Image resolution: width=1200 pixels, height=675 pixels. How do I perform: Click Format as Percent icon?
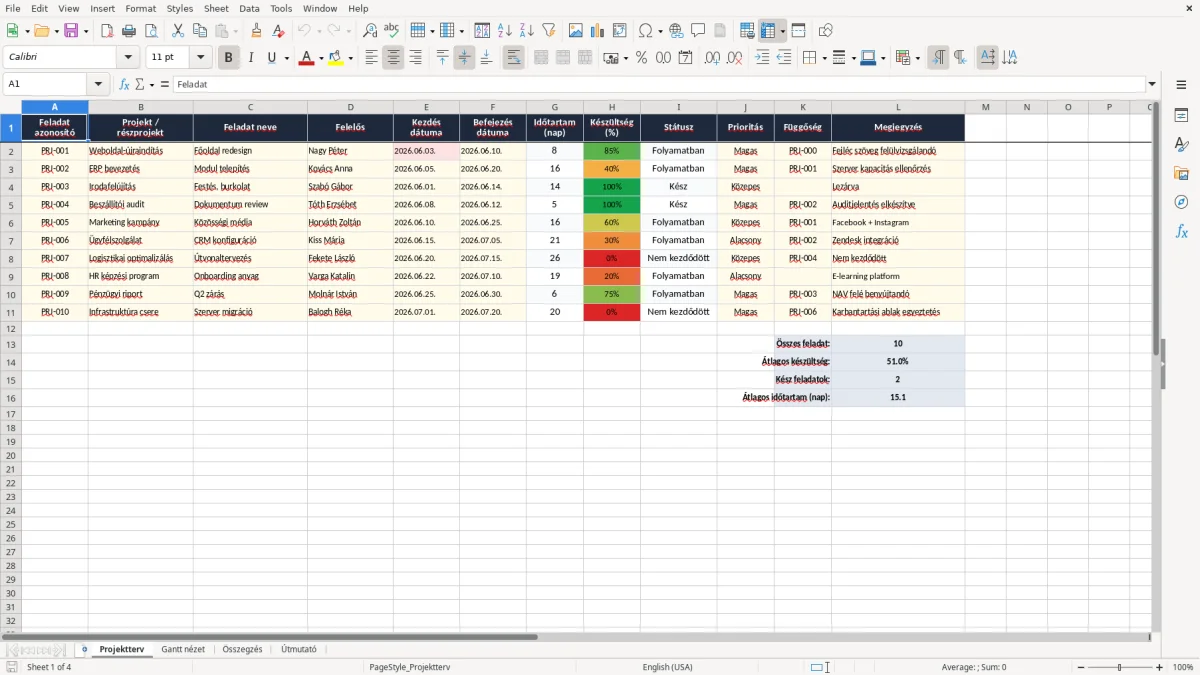(641, 58)
